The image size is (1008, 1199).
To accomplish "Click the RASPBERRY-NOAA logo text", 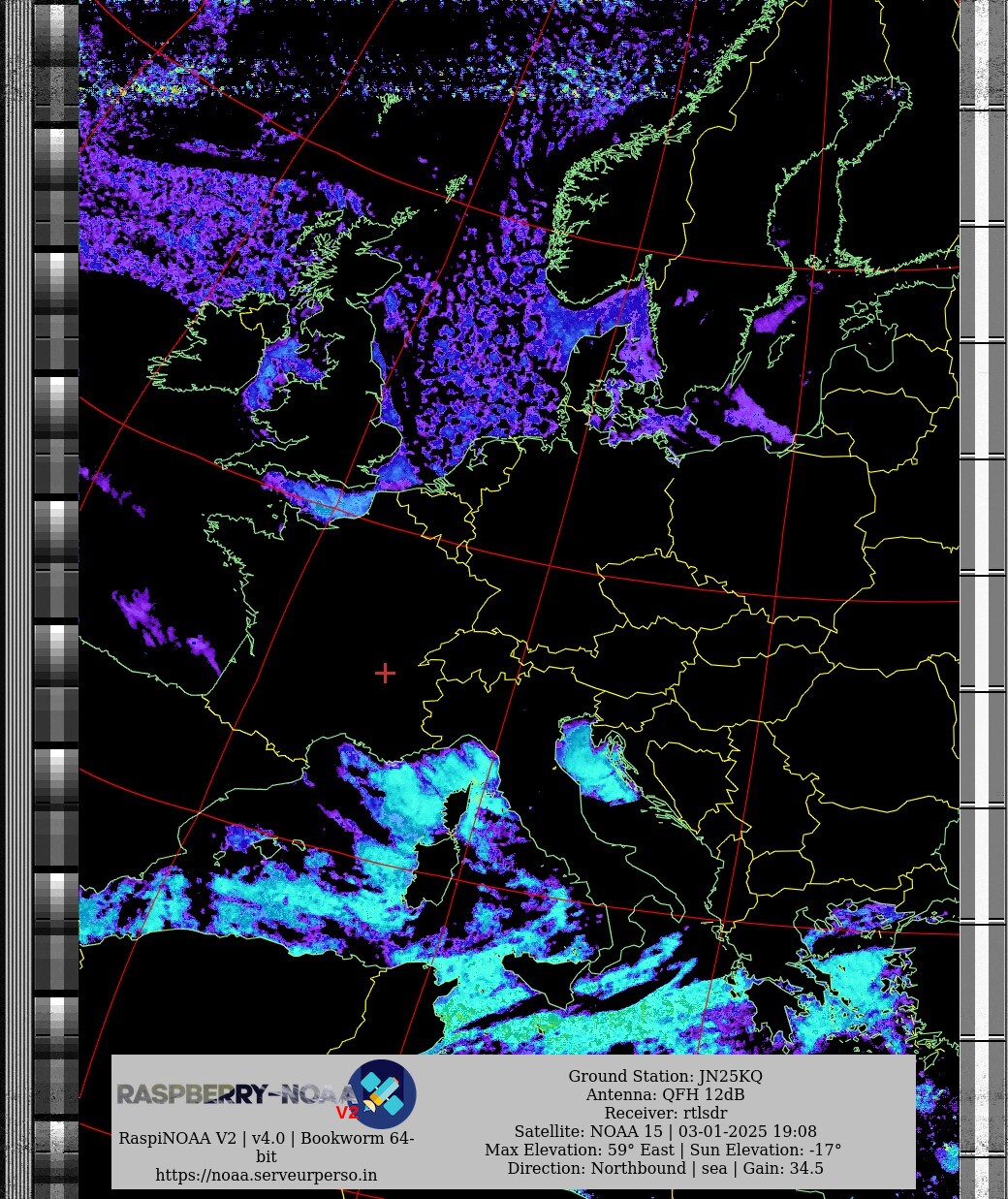I will pyautogui.click(x=231, y=1094).
